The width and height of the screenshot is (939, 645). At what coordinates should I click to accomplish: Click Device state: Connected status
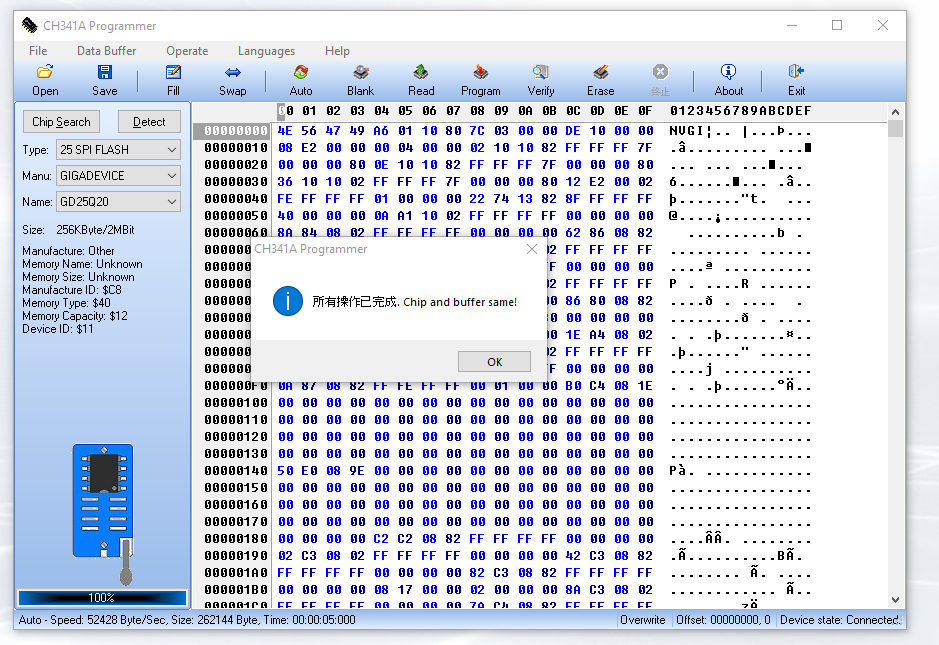click(x=840, y=620)
